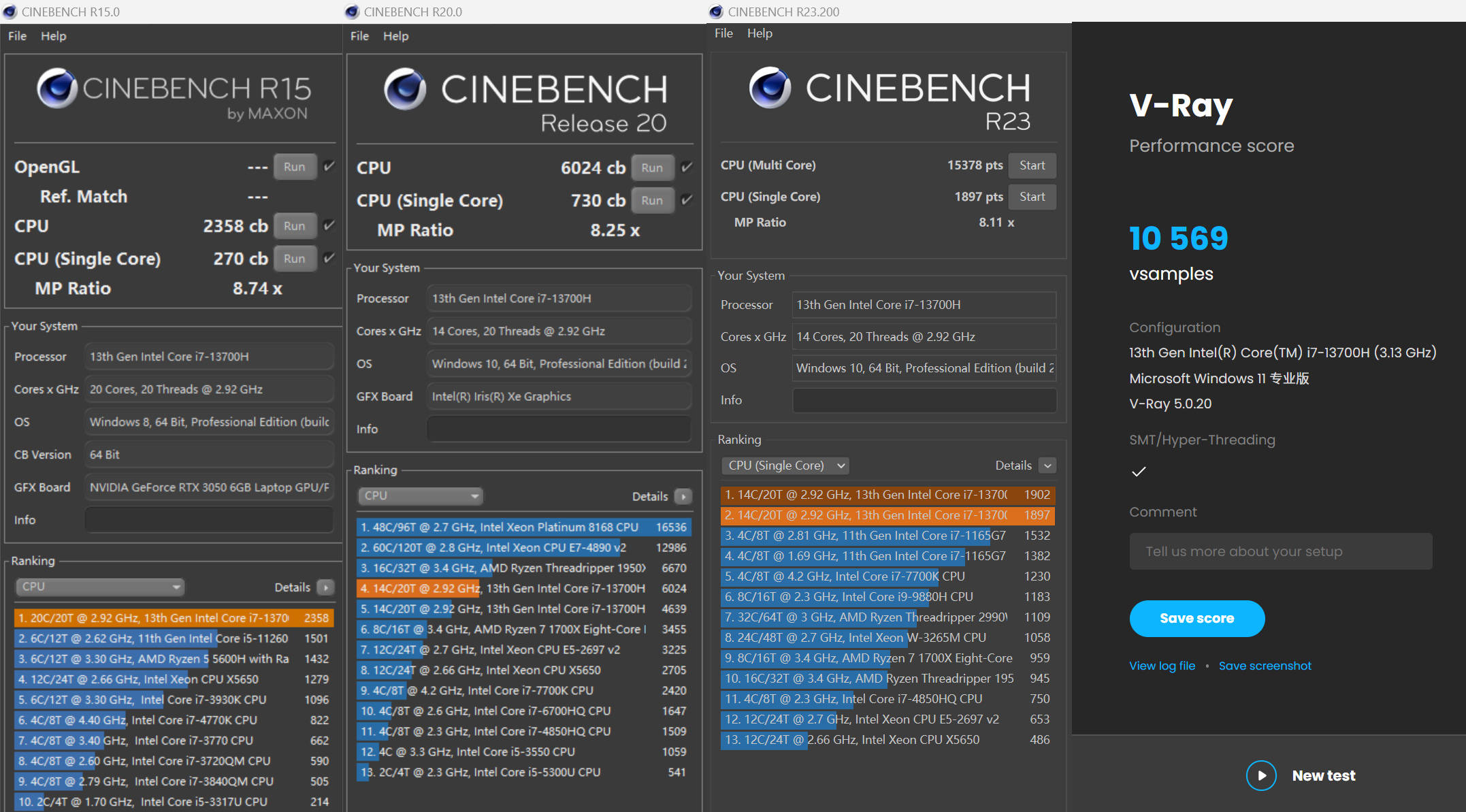Click the Details label in R23 ranking
1466x812 pixels.
[x=1013, y=466]
